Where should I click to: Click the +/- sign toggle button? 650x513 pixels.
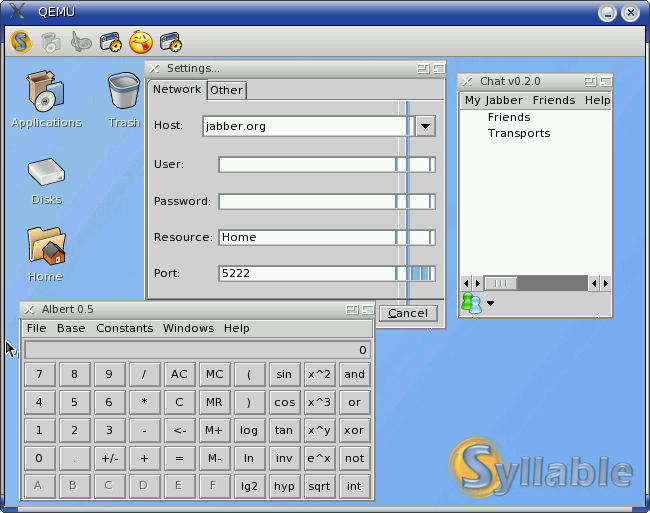(x=109, y=458)
